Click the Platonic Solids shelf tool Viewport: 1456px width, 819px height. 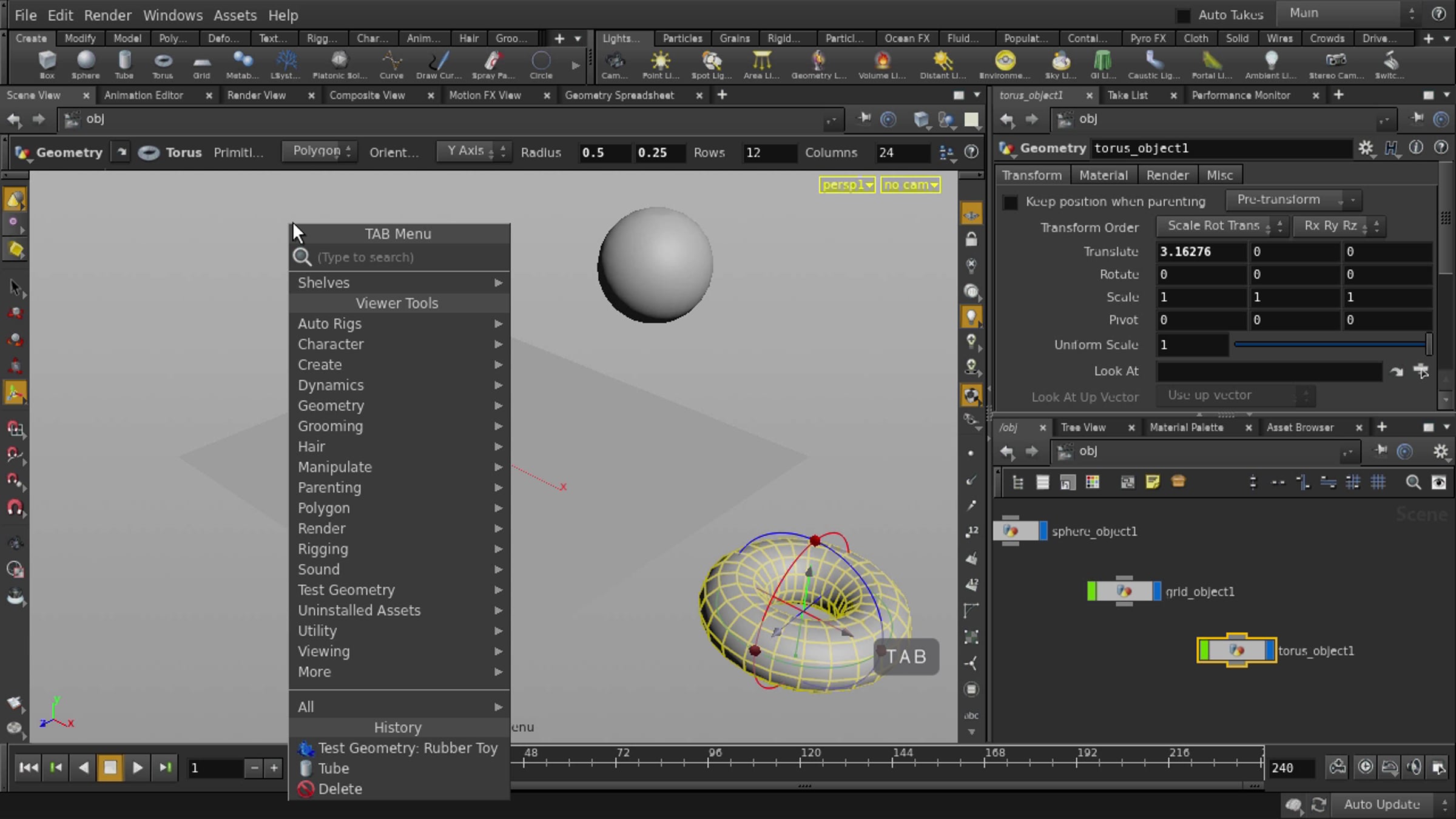(x=340, y=65)
